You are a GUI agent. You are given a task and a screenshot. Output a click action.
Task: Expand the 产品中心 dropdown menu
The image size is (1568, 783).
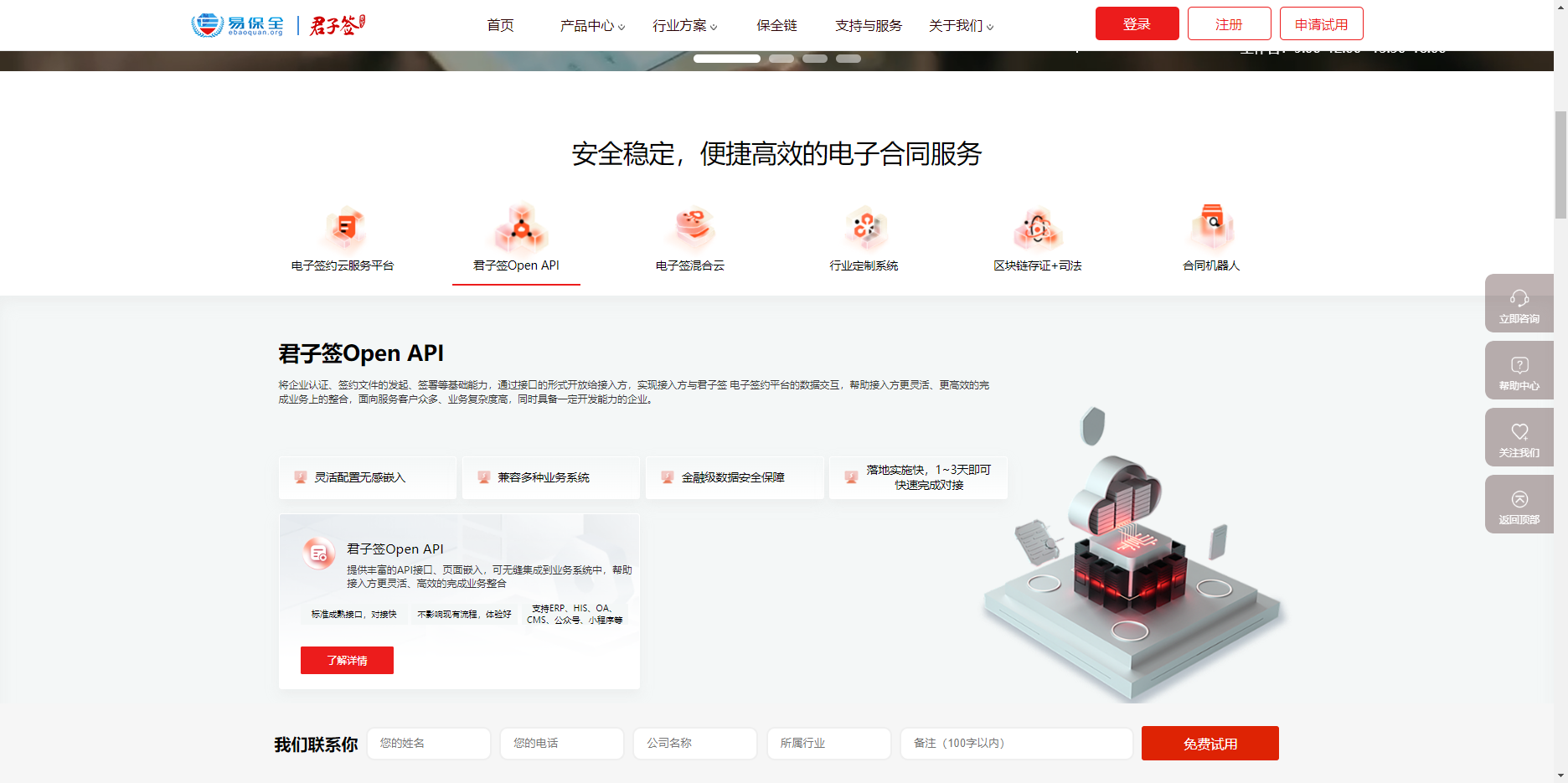tap(592, 26)
